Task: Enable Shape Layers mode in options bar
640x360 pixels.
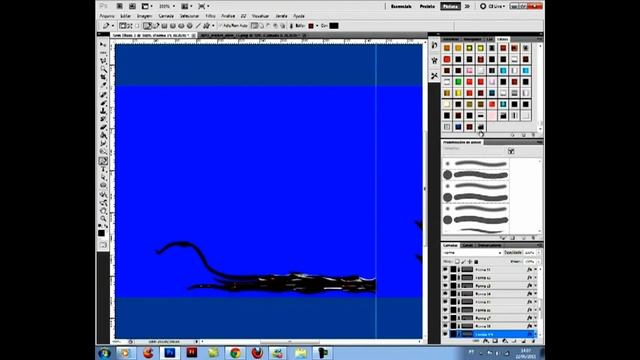Action: pyautogui.click(x=122, y=26)
